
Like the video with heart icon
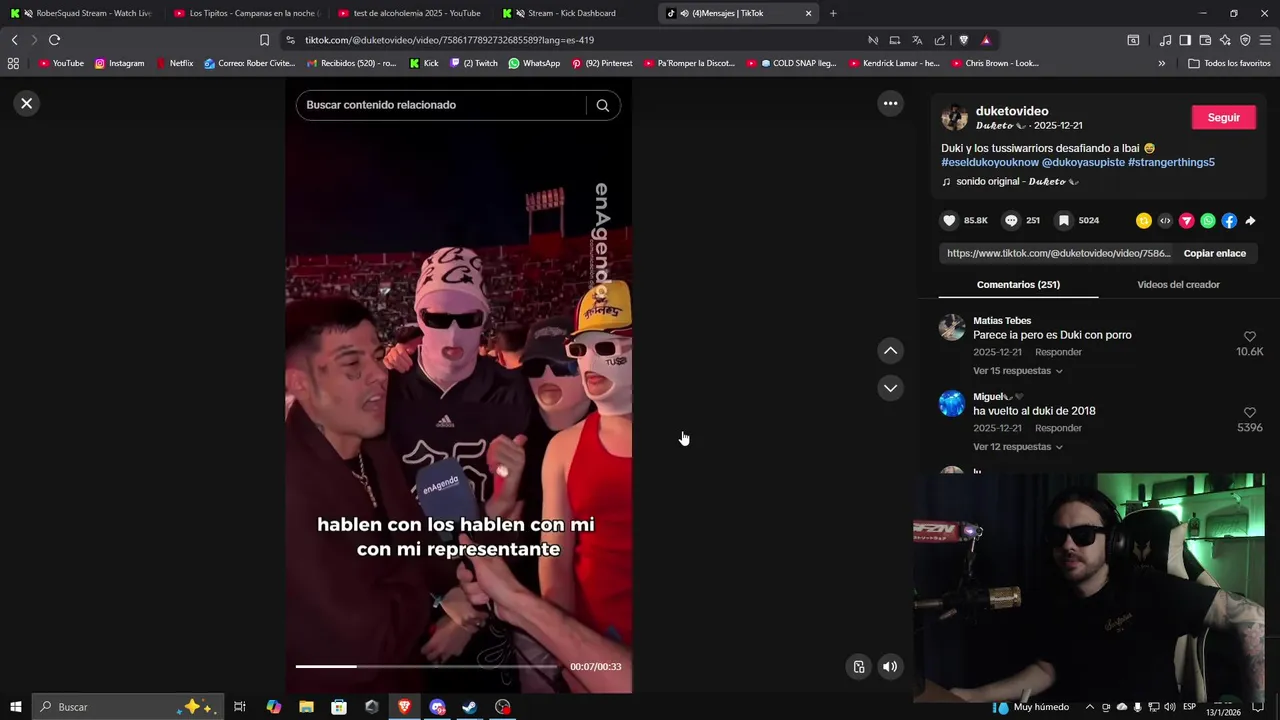[x=949, y=220]
